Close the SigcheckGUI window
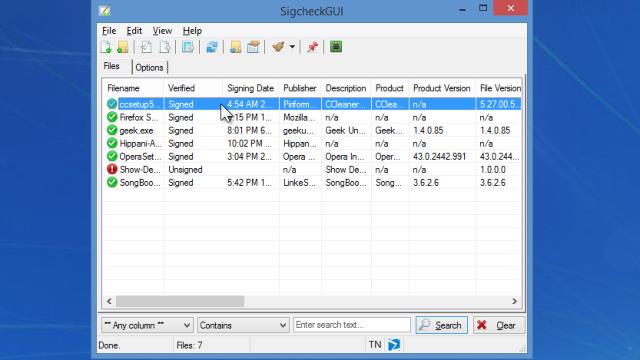The height and width of the screenshot is (360, 640). 510,8
